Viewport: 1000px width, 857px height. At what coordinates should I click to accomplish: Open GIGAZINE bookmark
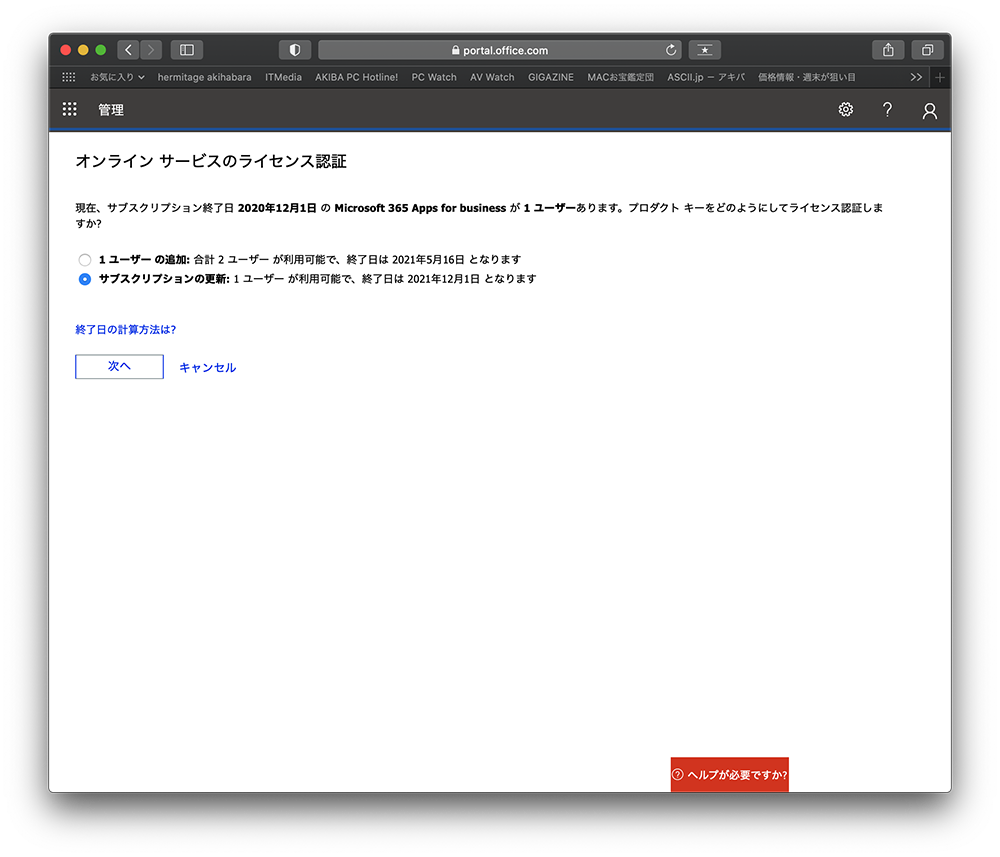point(550,77)
